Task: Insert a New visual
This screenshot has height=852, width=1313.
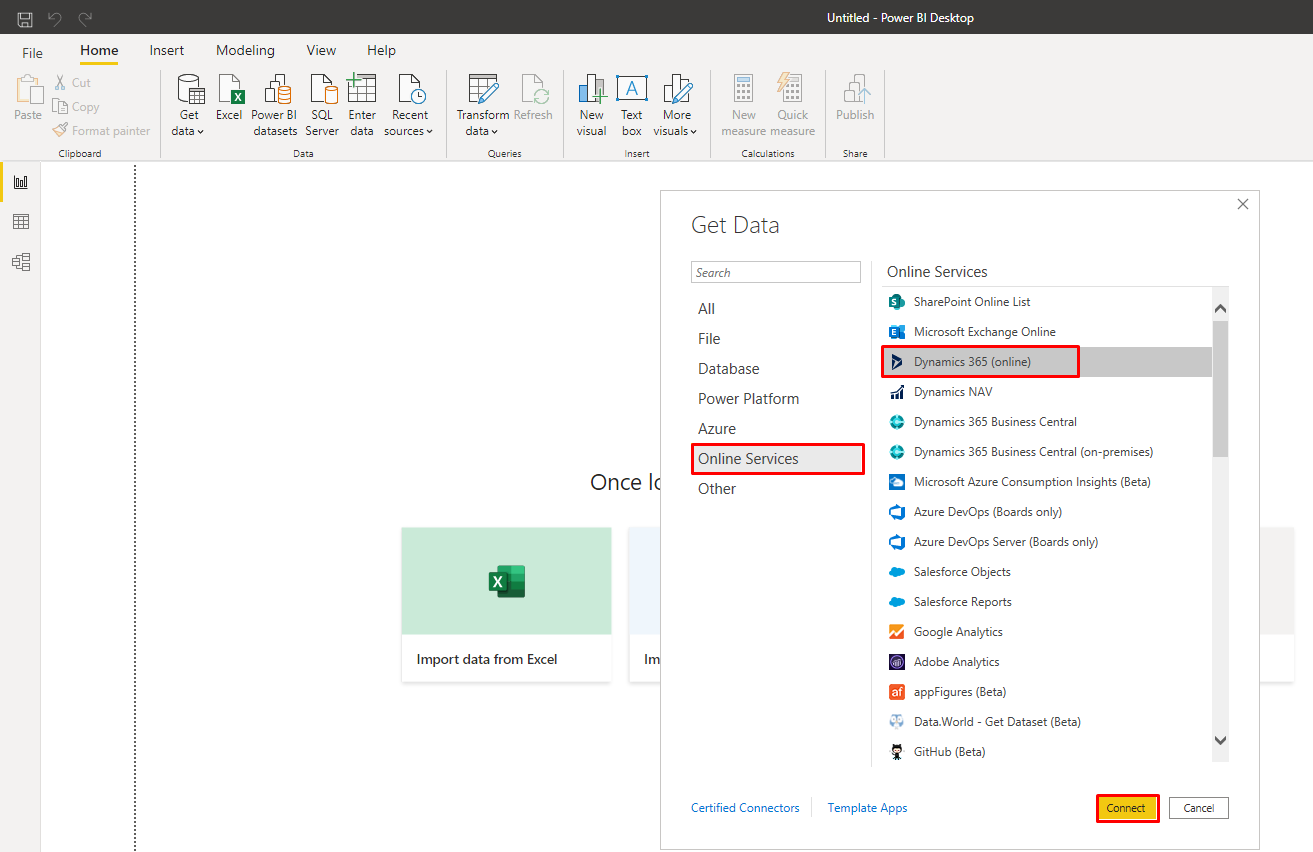Action: [592, 105]
